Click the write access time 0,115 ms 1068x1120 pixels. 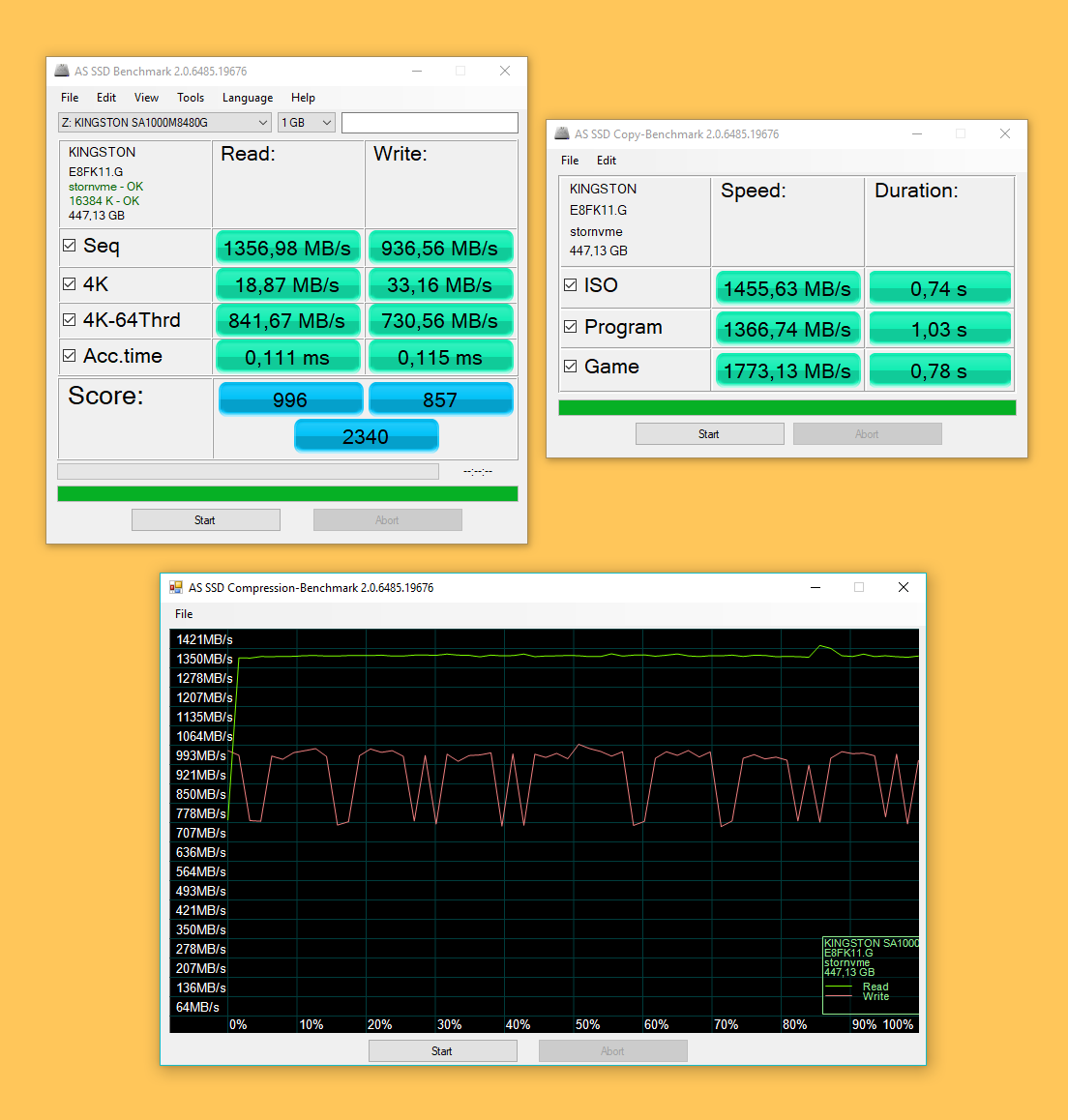tap(440, 357)
